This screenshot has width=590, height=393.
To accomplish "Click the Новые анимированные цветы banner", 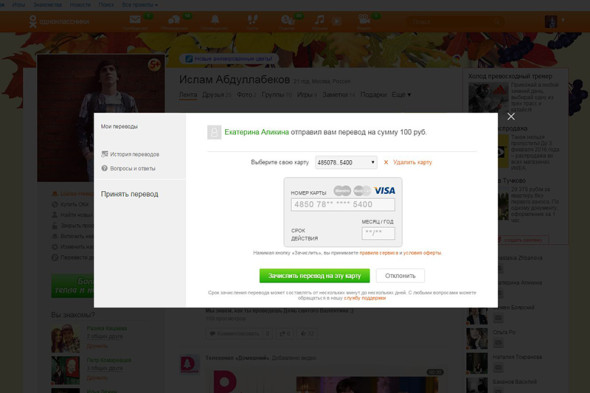I will [229, 59].
